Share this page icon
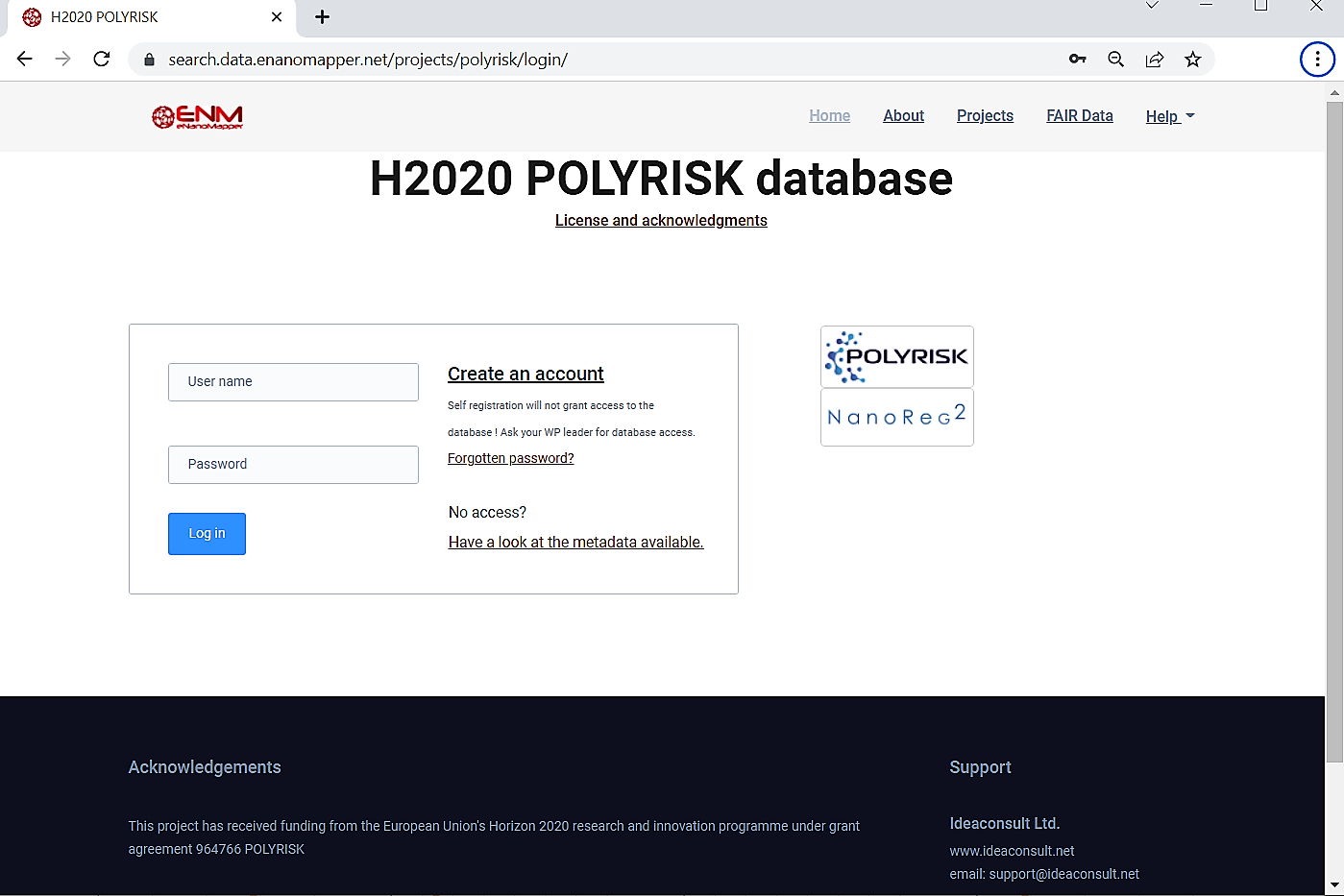1344x896 pixels. click(x=1155, y=59)
